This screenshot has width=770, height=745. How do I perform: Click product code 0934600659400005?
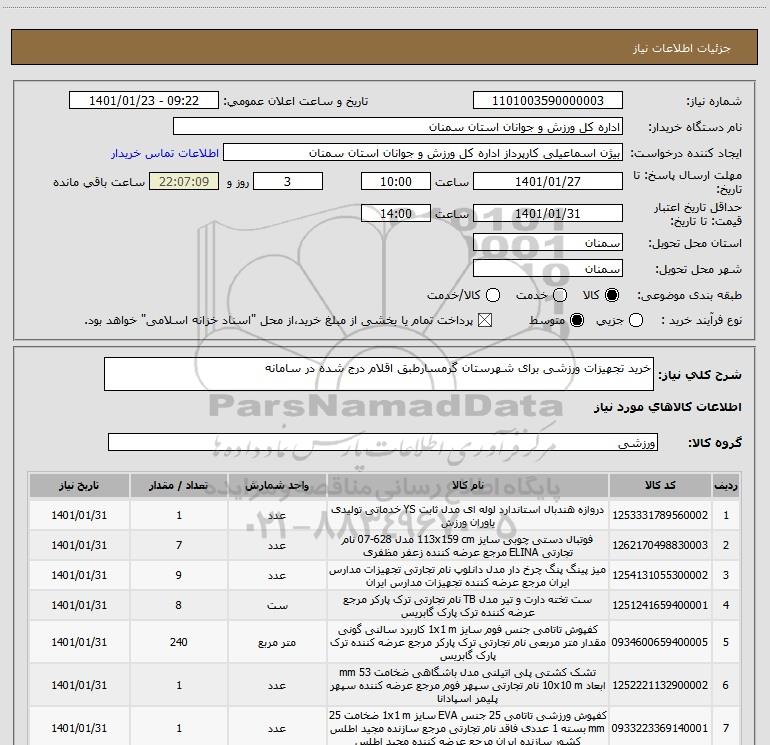pos(660,642)
